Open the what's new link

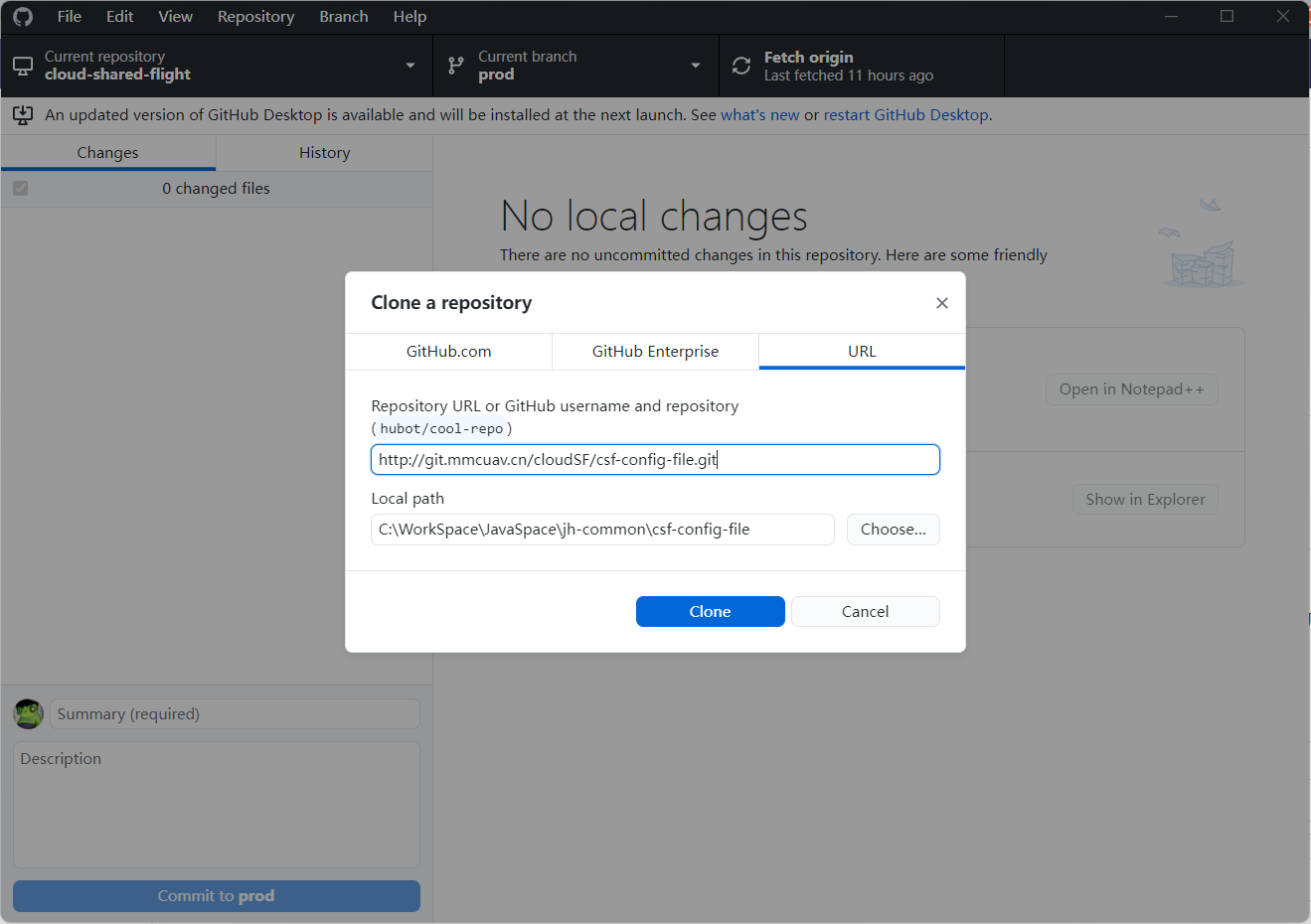760,114
